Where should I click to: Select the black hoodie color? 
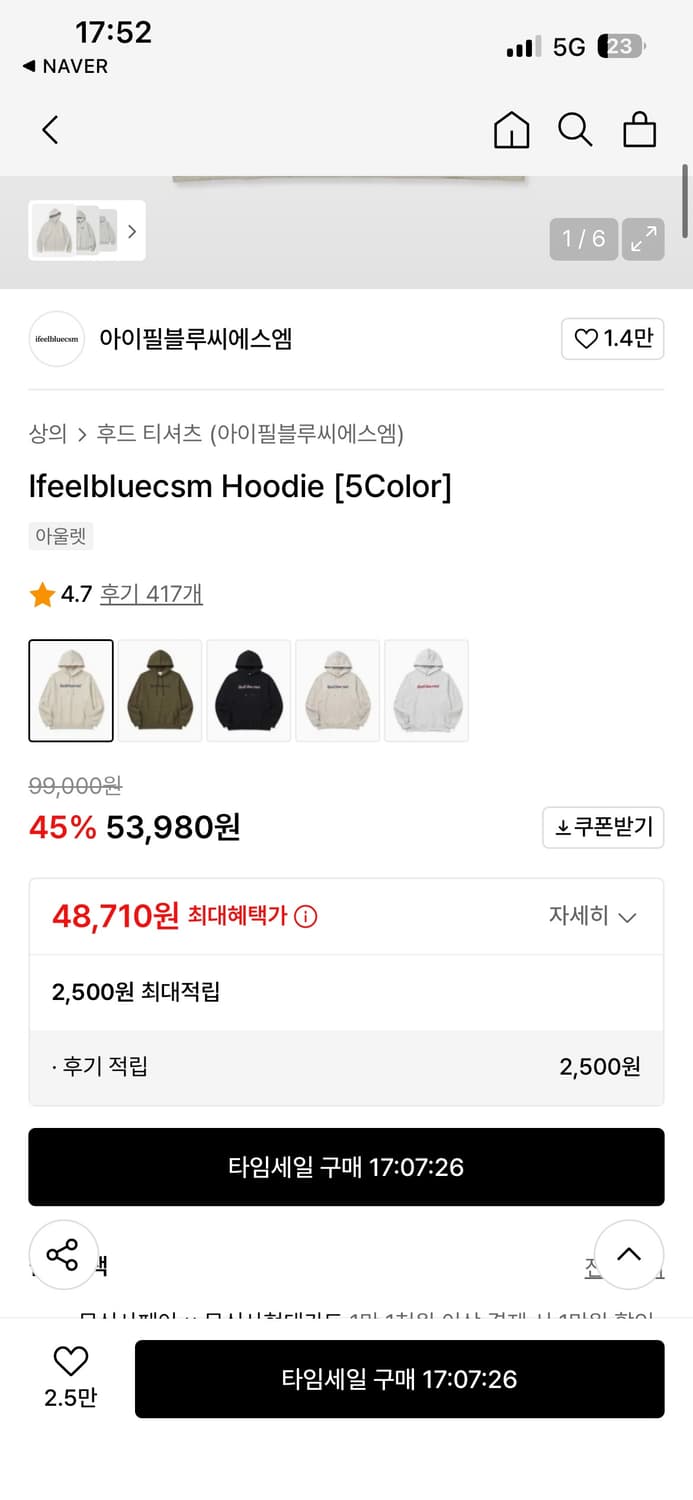click(249, 690)
